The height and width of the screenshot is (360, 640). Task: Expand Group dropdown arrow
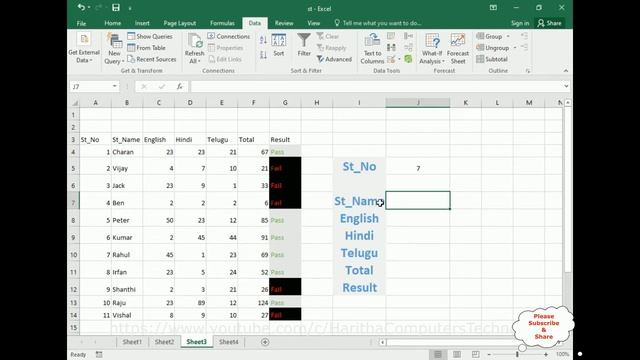pos(508,36)
